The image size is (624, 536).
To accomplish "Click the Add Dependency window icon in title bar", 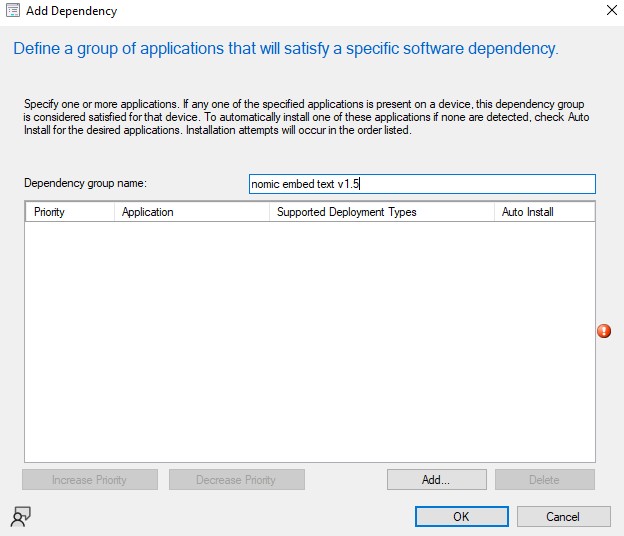I will coord(13,11).
